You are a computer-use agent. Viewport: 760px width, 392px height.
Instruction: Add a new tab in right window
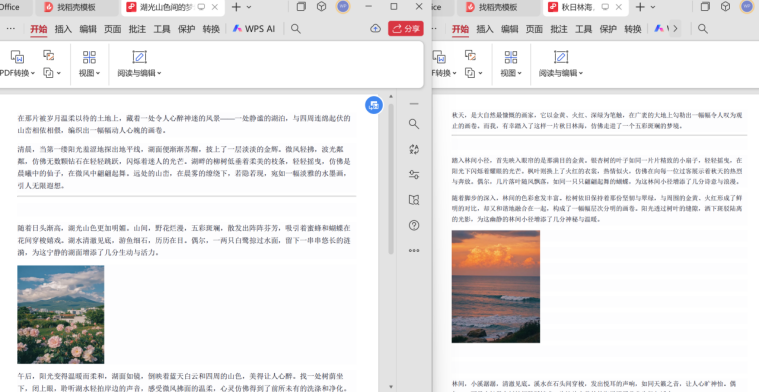pyautogui.click(x=640, y=7)
